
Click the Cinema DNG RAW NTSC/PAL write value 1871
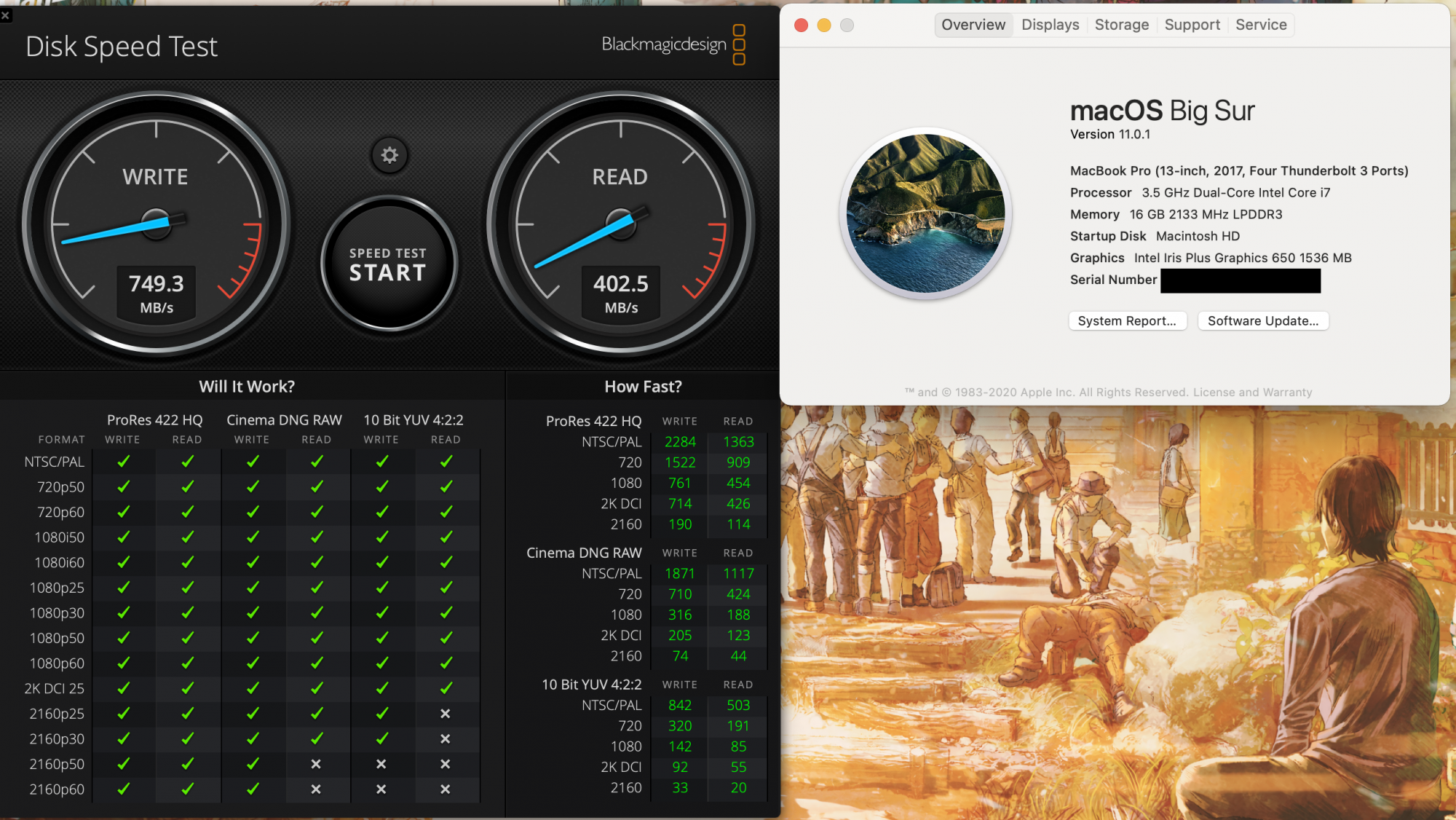[x=680, y=574]
